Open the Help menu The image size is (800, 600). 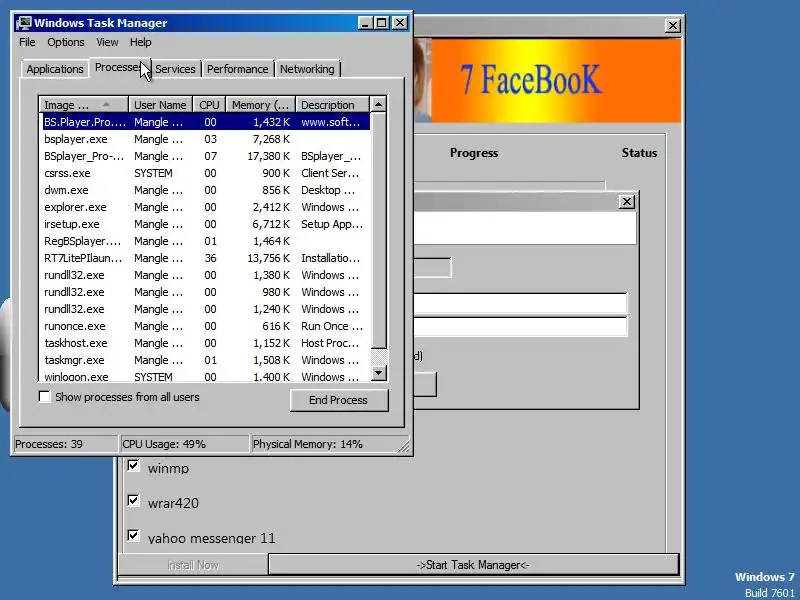tap(140, 42)
